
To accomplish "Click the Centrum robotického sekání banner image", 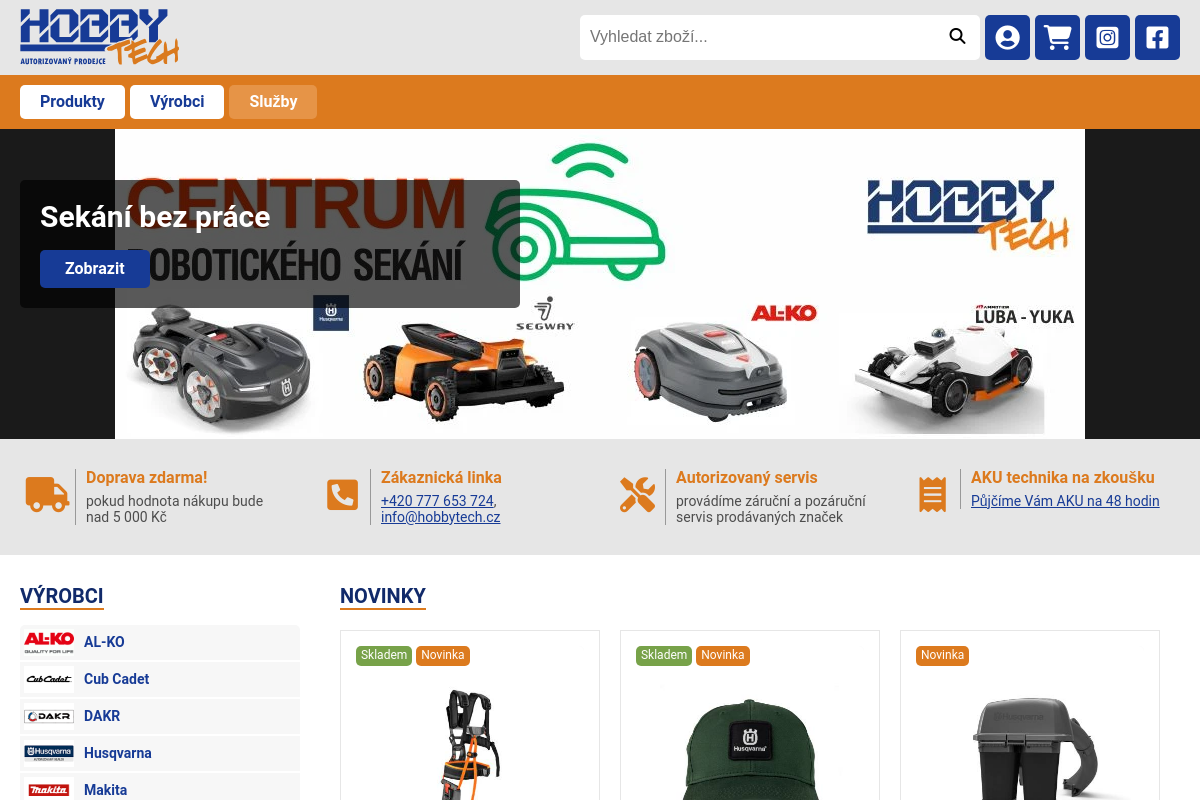I will tap(600, 284).
